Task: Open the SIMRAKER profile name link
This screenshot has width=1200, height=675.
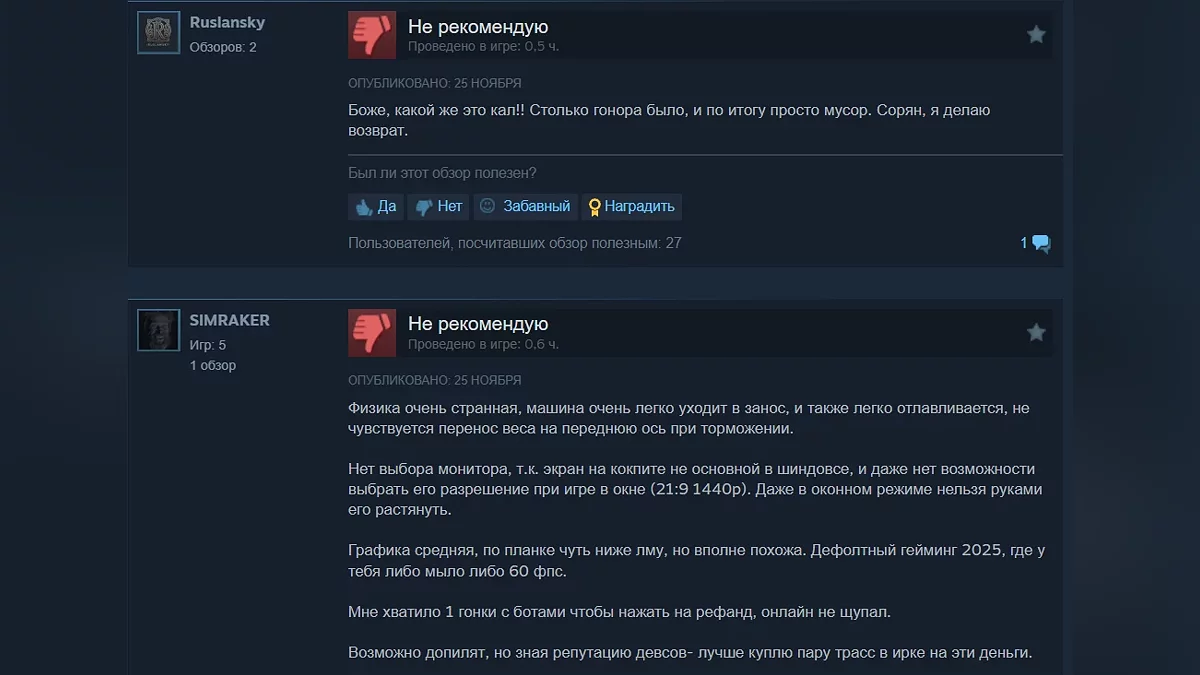Action: coord(230,320)
